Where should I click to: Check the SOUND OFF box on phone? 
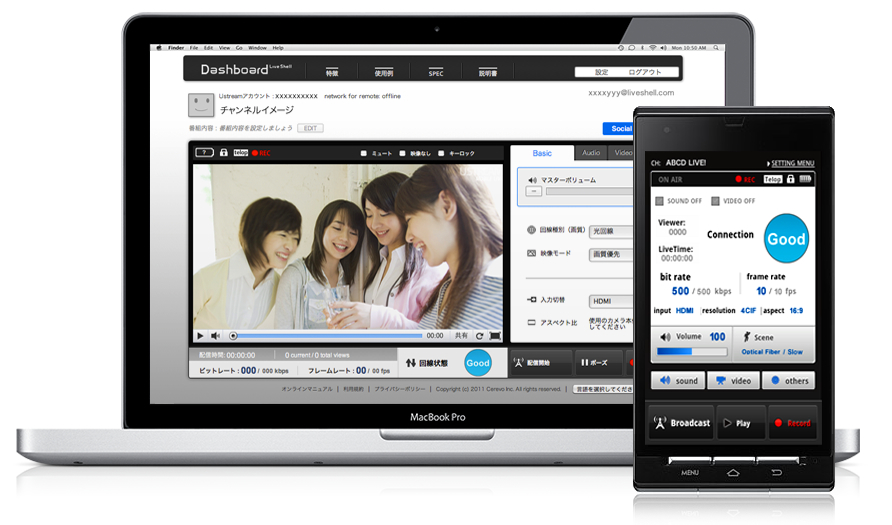click(x=659, y=201)
